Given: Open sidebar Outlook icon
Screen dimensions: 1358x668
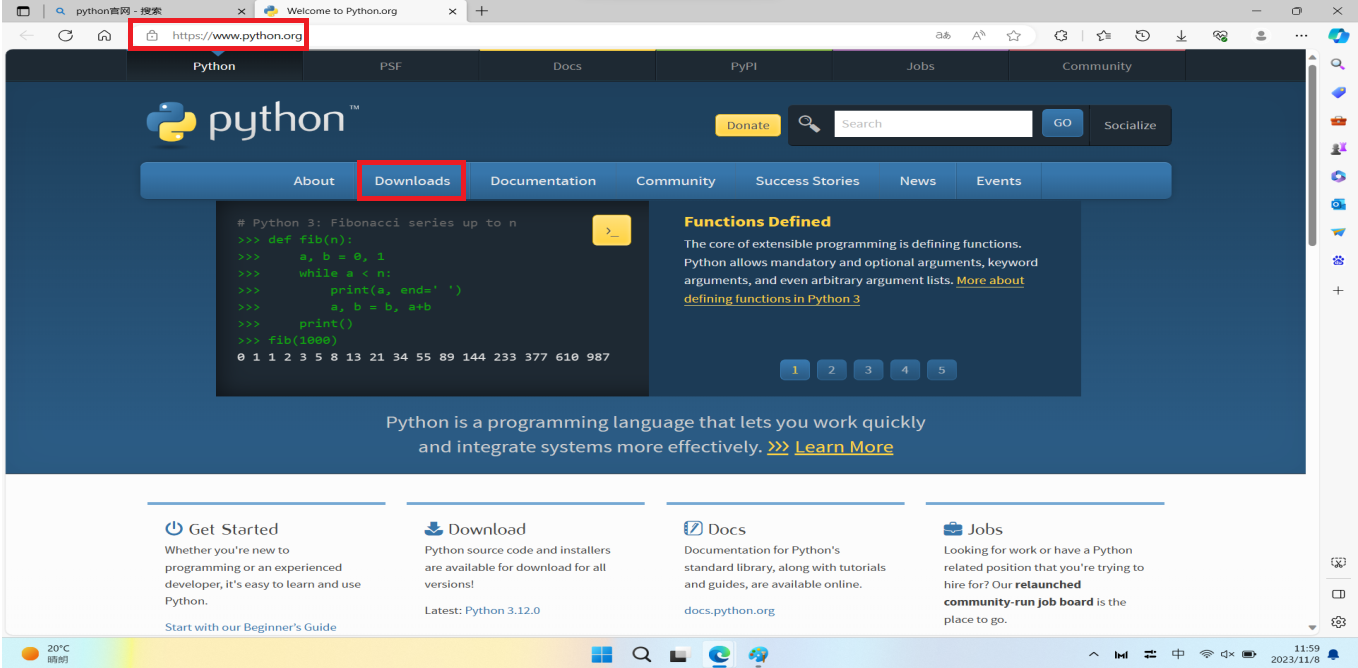Looking at the screenshot, I should click(1338, 204).
